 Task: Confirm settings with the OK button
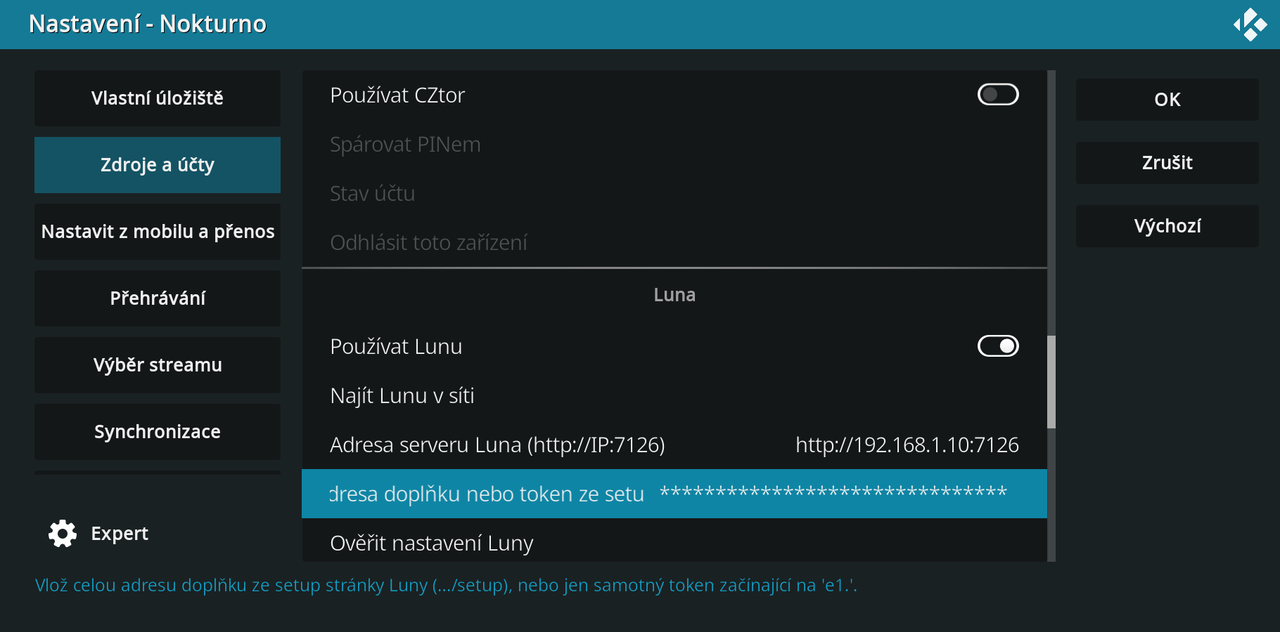1167,99
